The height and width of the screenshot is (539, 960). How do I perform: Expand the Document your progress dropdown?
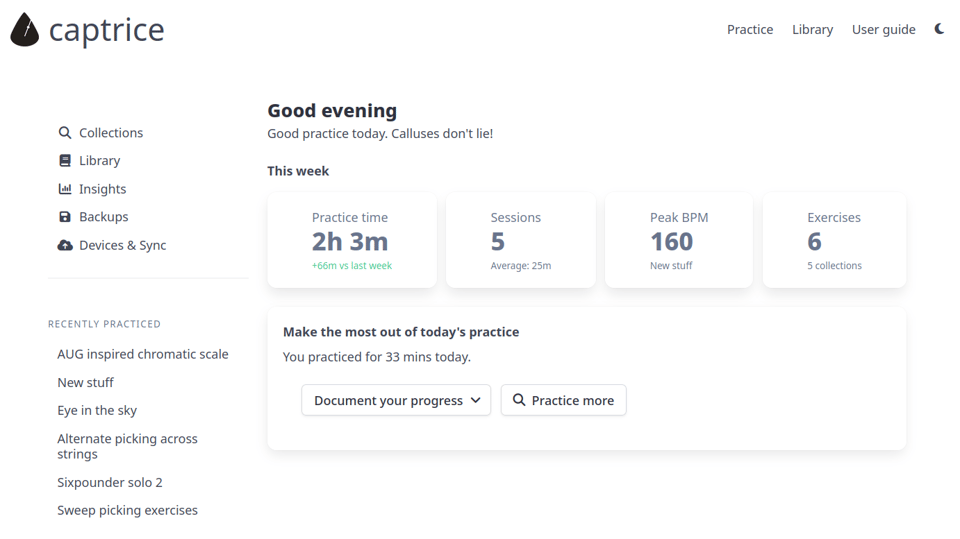396,400
